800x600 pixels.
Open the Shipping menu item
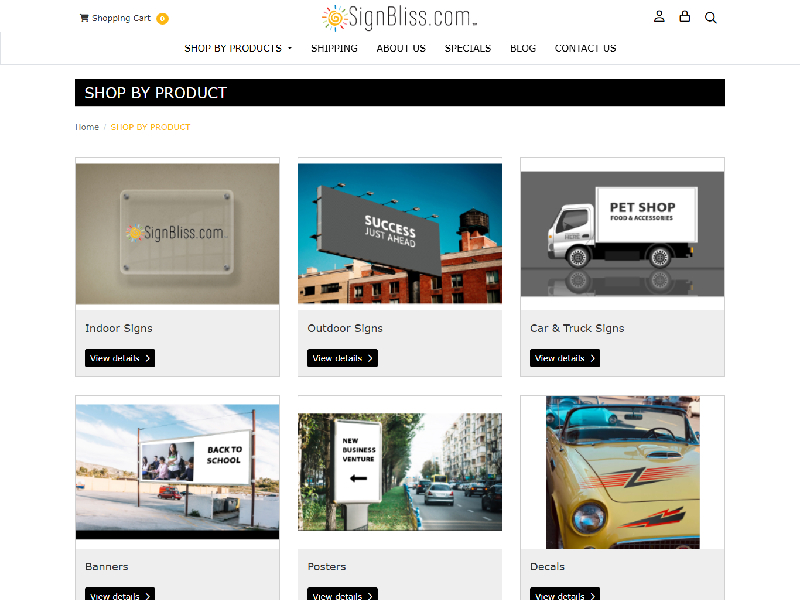click(334, 48)
